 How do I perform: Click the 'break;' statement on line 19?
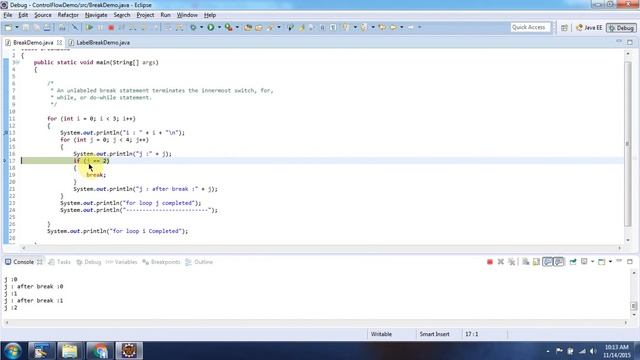coord(96,175)
